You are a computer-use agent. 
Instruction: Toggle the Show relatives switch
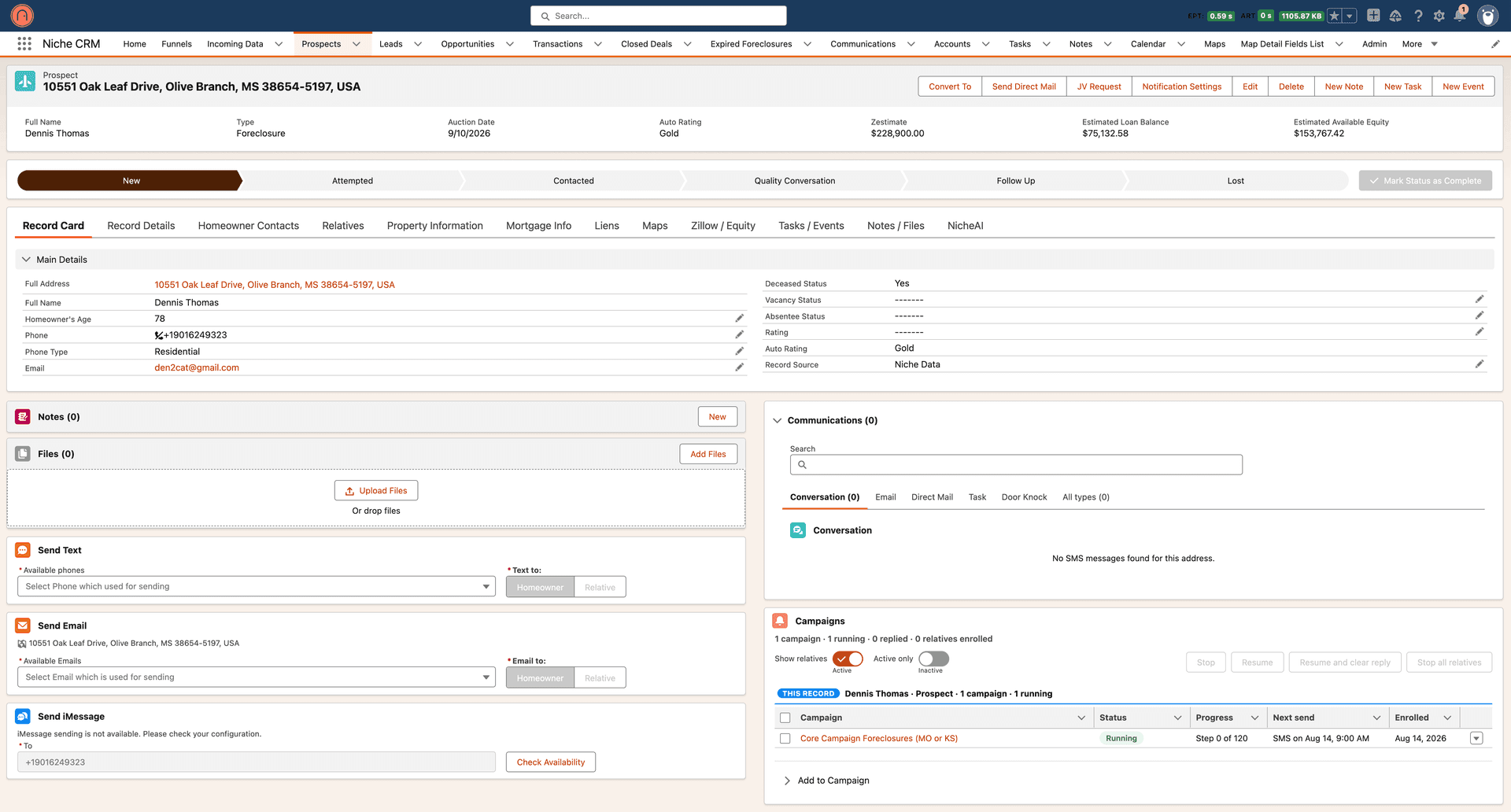(848, 659)
